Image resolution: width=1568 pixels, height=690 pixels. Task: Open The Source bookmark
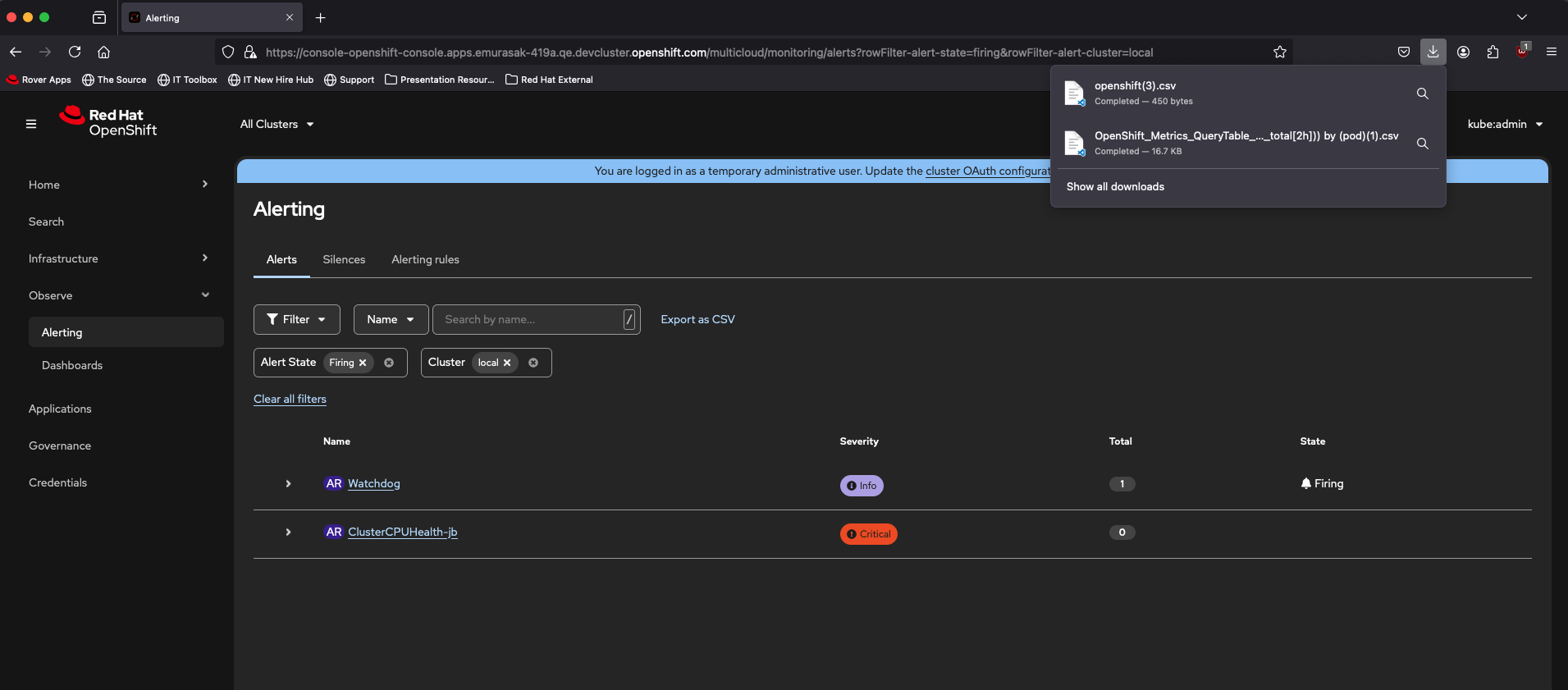(114, 80)
